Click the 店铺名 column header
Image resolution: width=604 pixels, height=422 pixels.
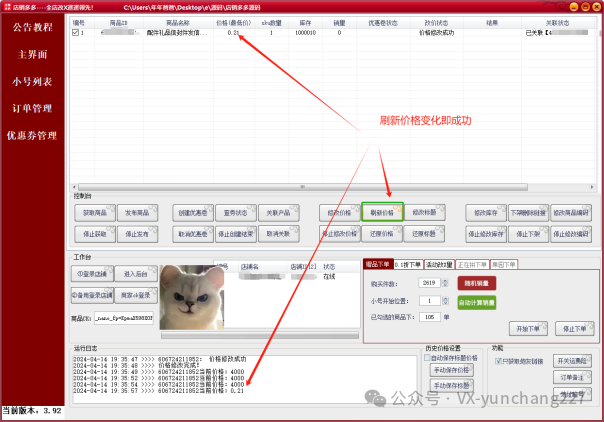tap(249, 267)
